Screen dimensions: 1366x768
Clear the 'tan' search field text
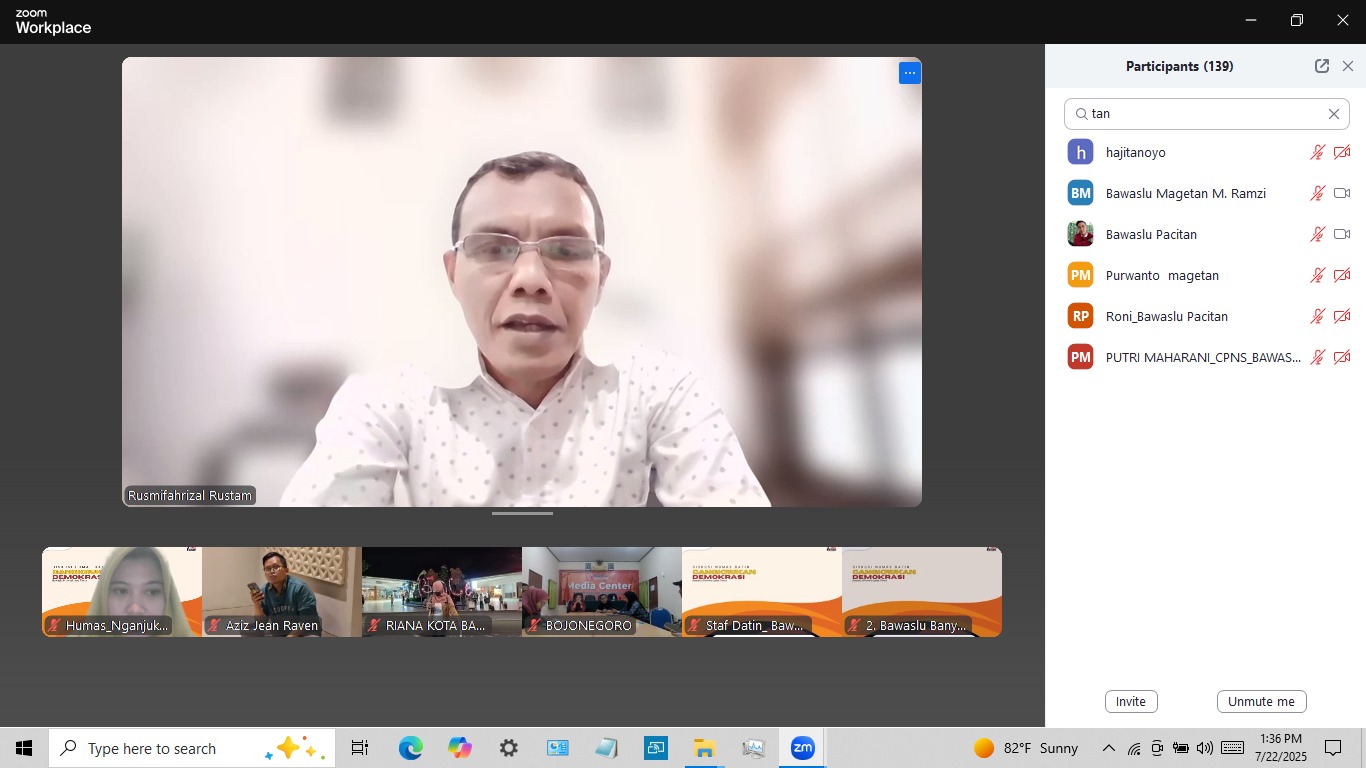1333,113
